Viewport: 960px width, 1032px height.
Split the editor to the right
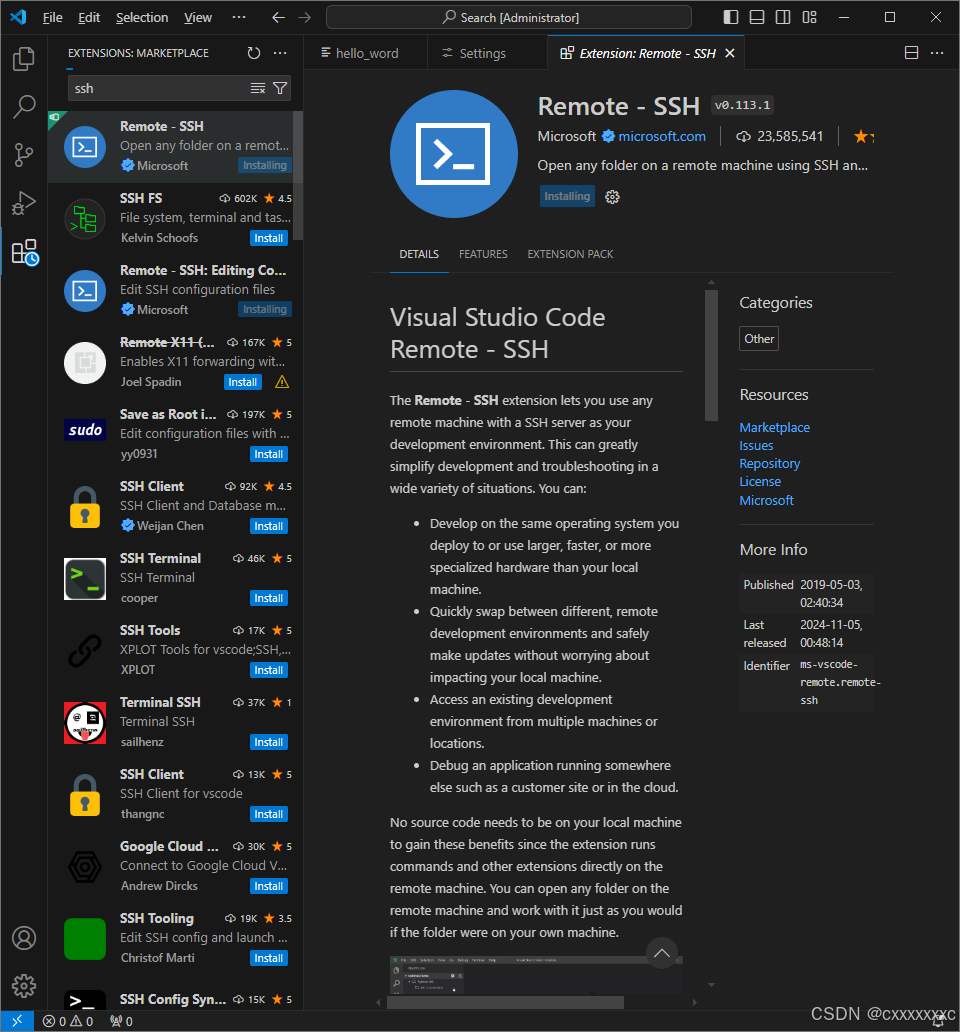coord(911,53)
